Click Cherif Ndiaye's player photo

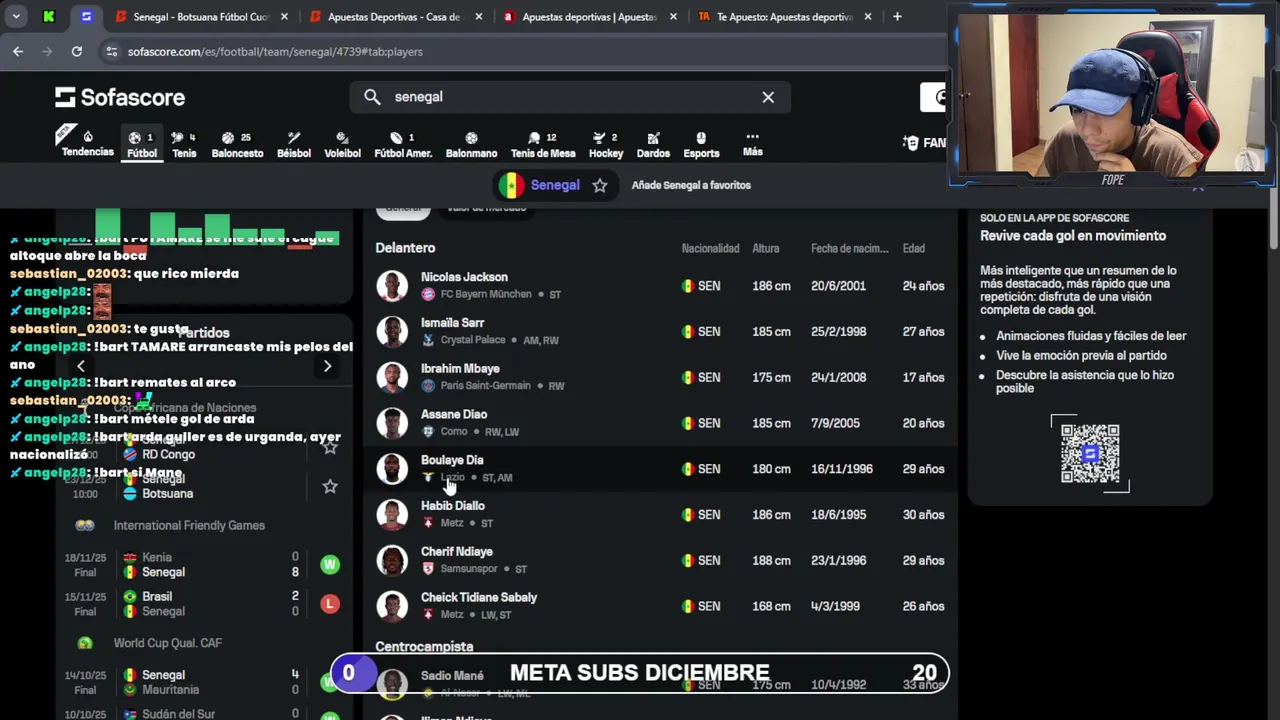pos(392,560)
